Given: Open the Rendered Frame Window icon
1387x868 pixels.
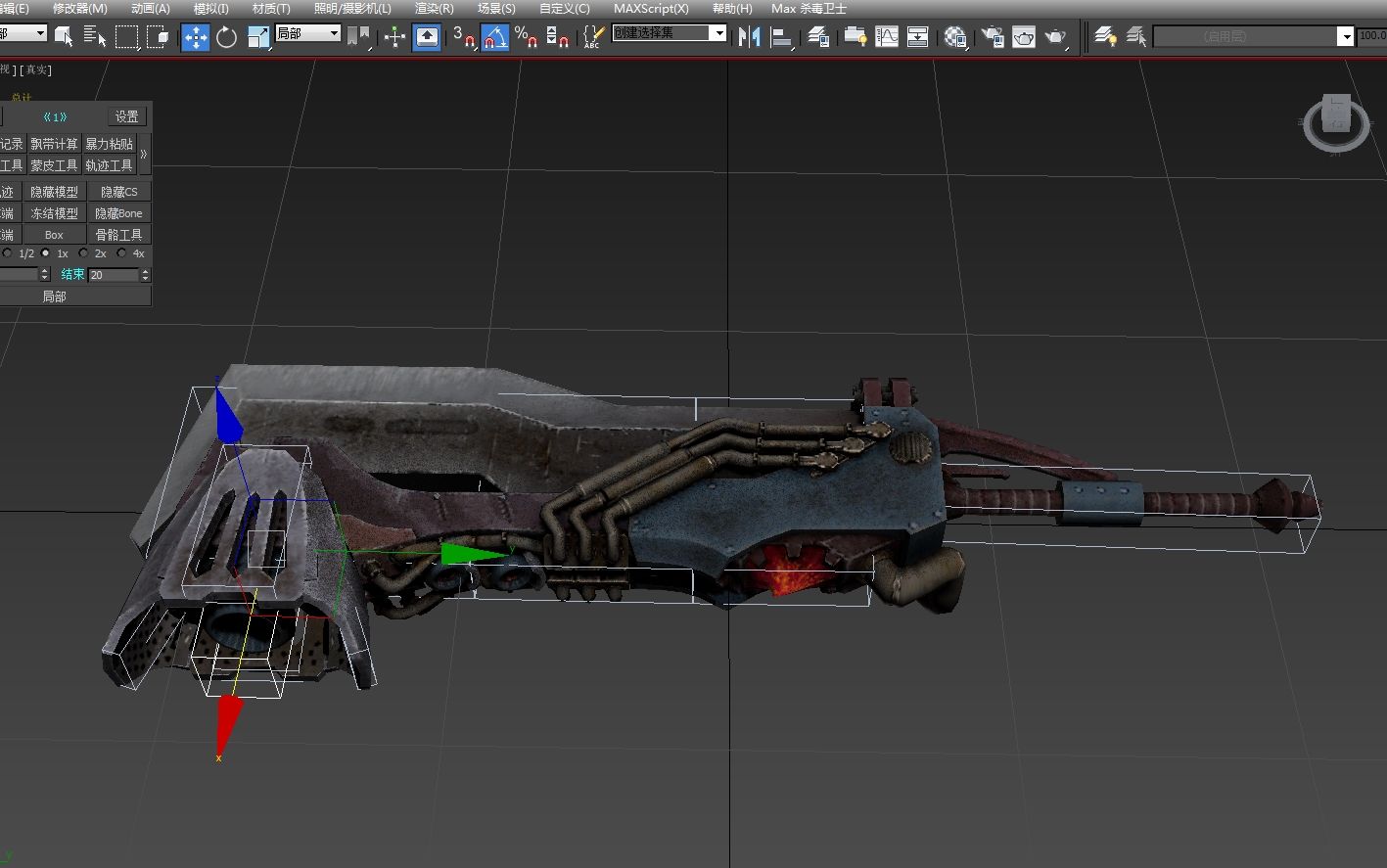Looking at the screenshot, I should tap(1024, 37).
